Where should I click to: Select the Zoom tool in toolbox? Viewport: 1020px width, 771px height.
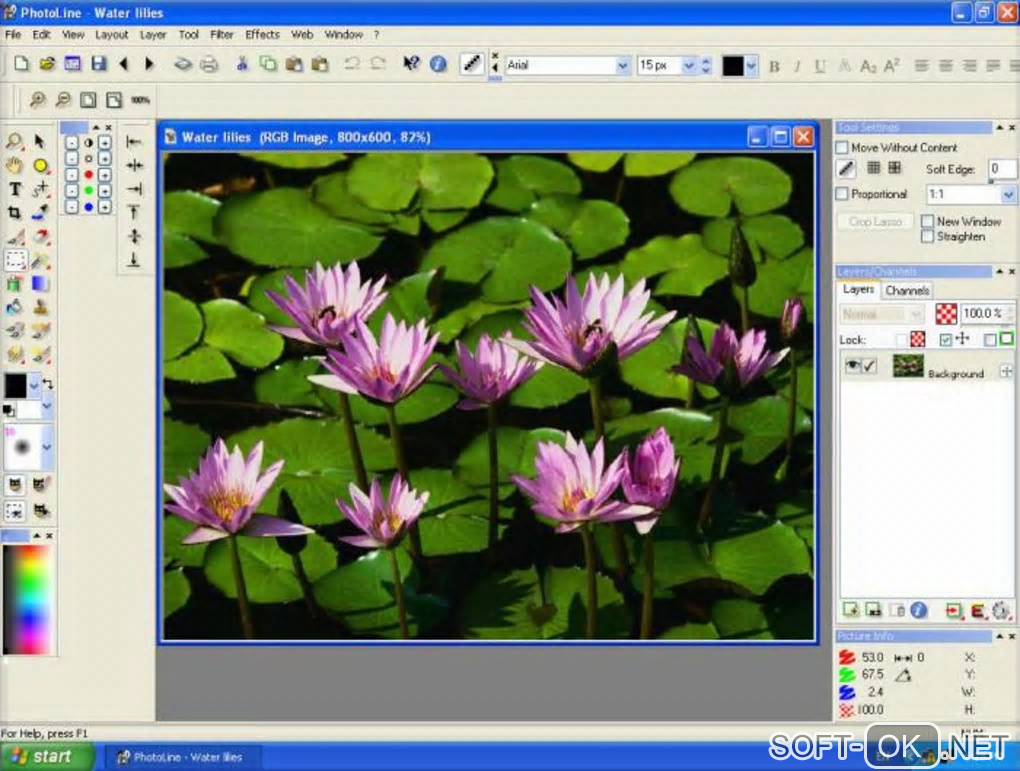tap(14, 141)
